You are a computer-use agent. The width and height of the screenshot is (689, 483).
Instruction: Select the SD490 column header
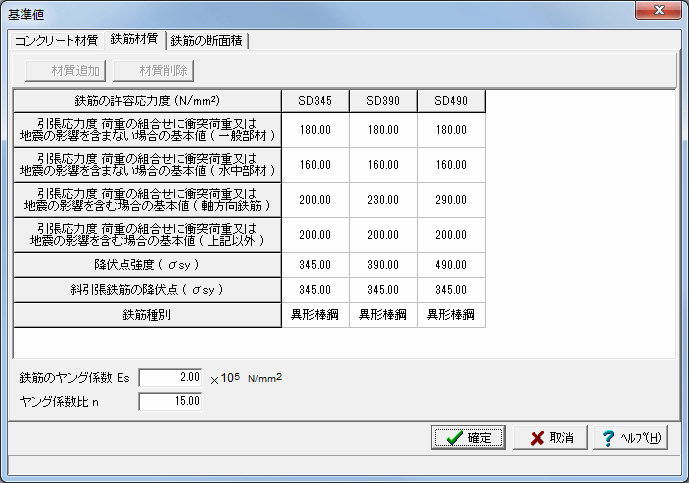[x=451, y=101]
